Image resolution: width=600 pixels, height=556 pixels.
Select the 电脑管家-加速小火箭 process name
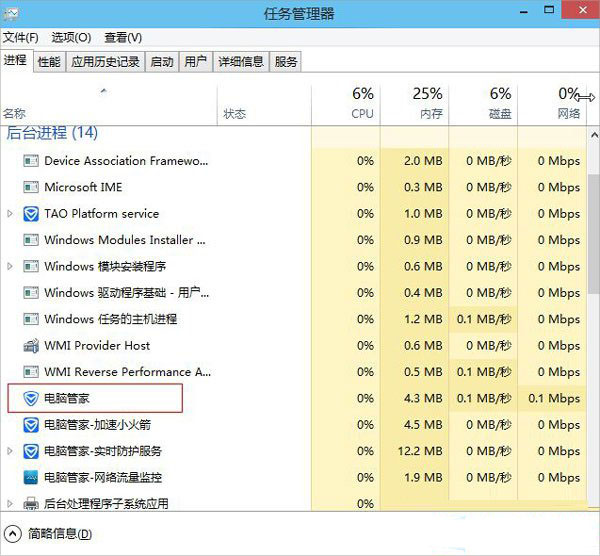pos(98,425)
